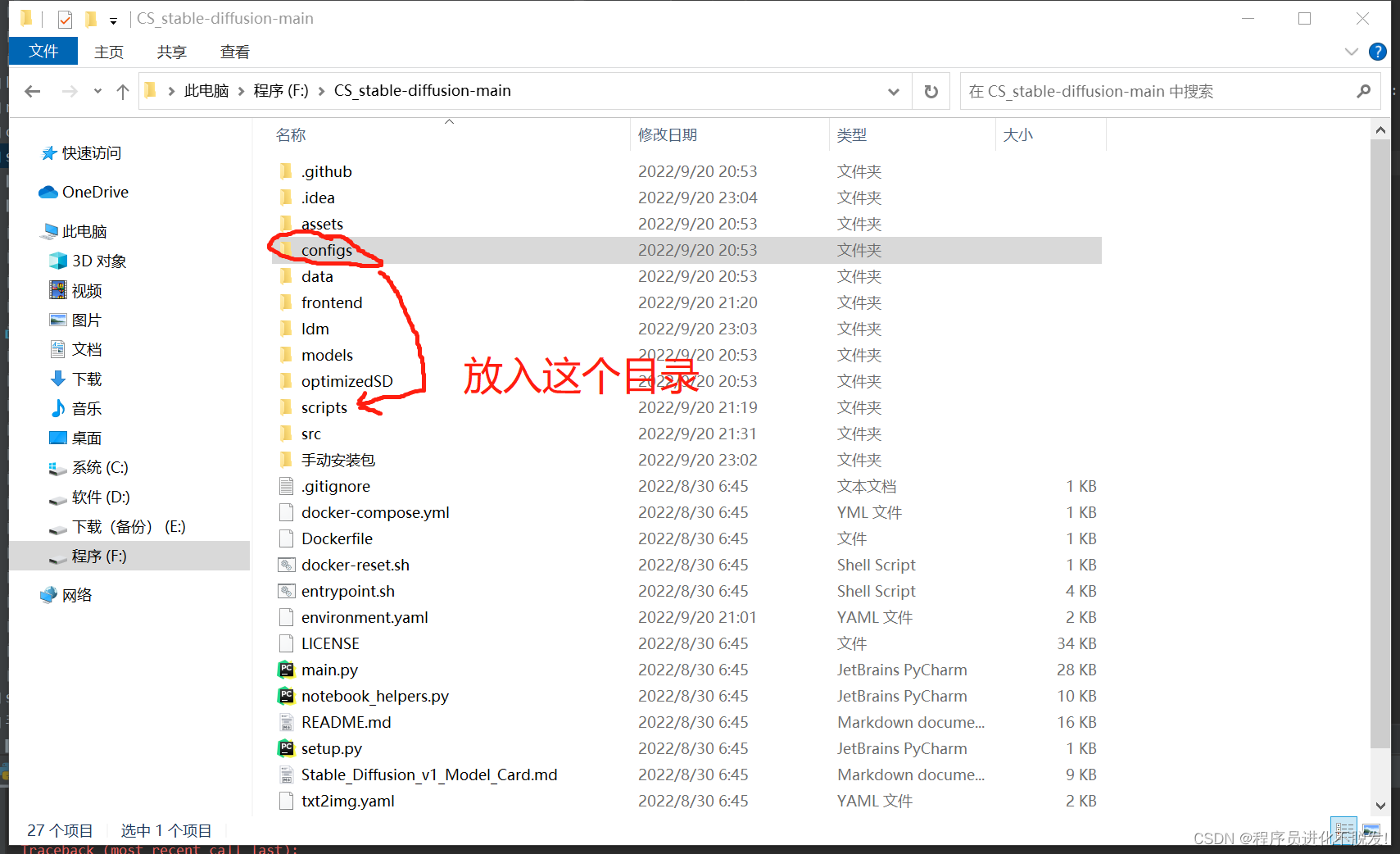The image size is (1400, 854).
Task: Switch to the 共享 ribbon tab
Action: click(x=172, y=52)
